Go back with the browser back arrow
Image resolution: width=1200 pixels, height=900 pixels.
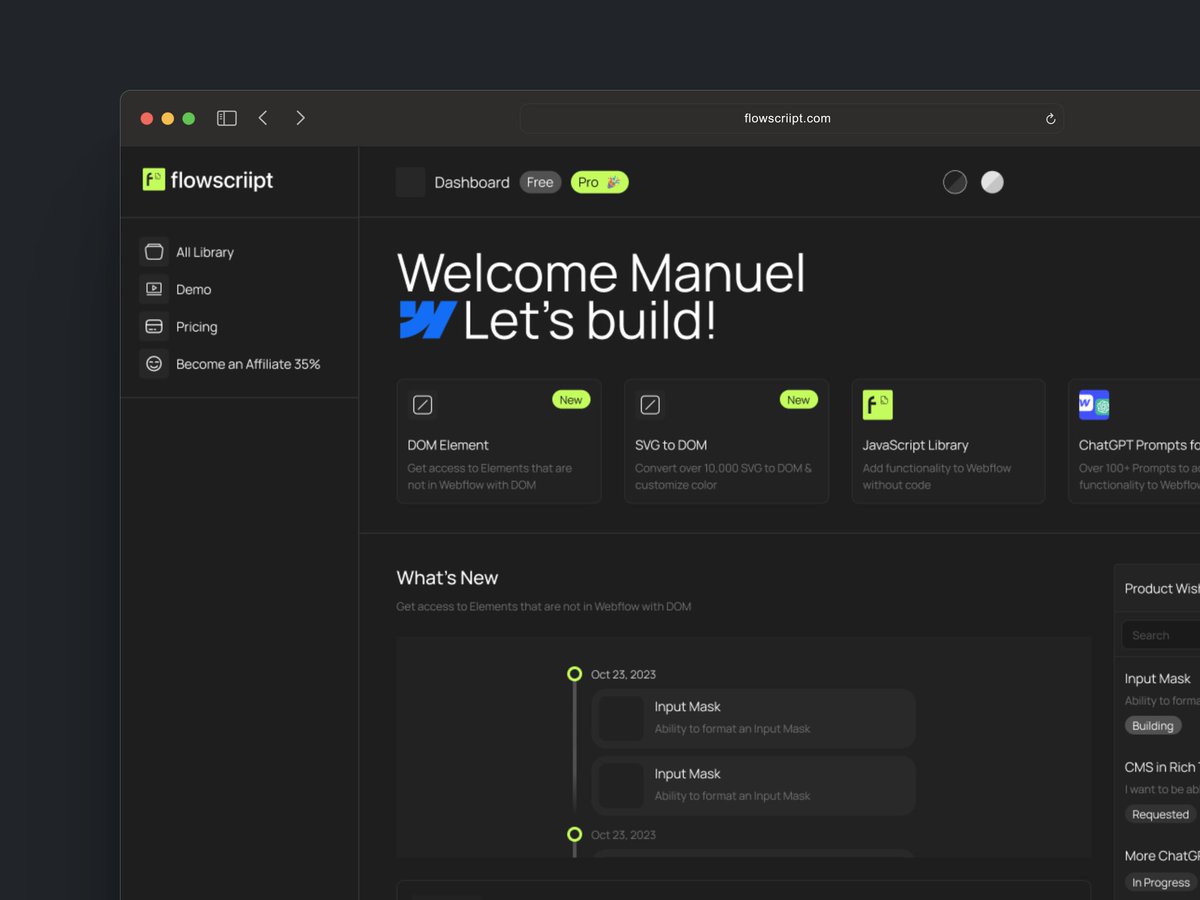pos(263,118)
